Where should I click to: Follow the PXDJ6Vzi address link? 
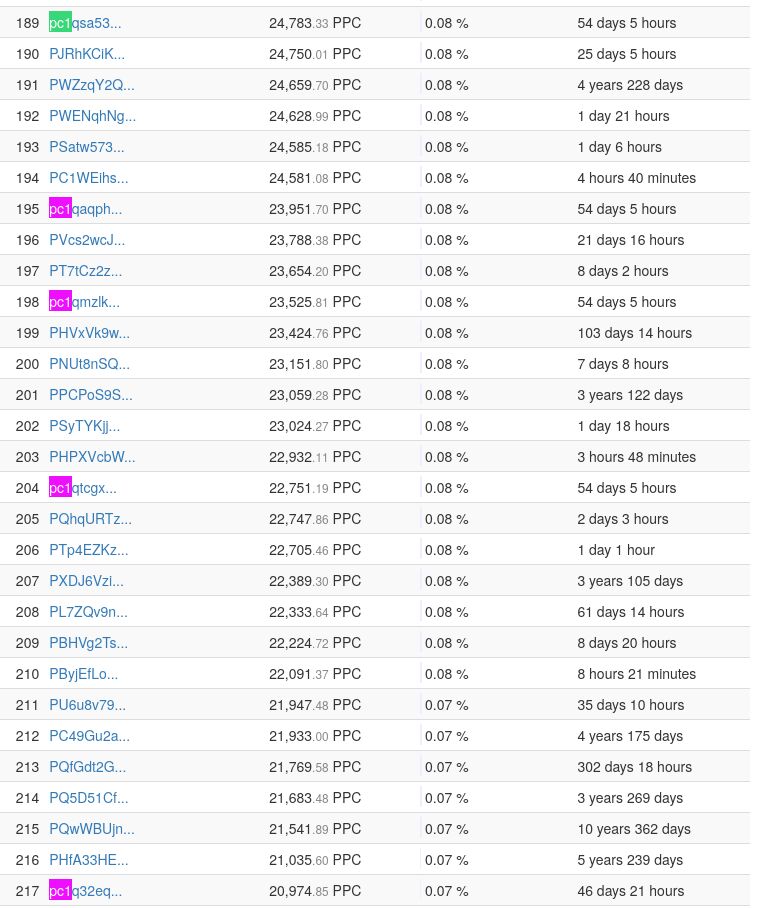pos(86,581)
